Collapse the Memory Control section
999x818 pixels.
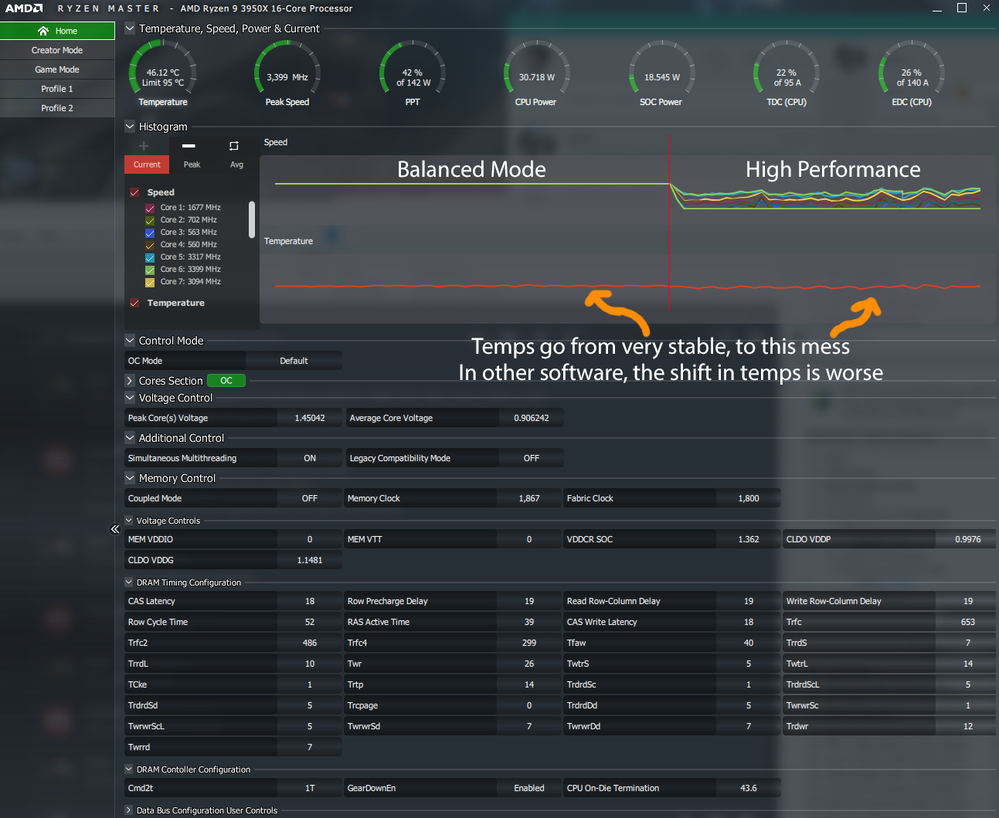(x=130, y=478)
